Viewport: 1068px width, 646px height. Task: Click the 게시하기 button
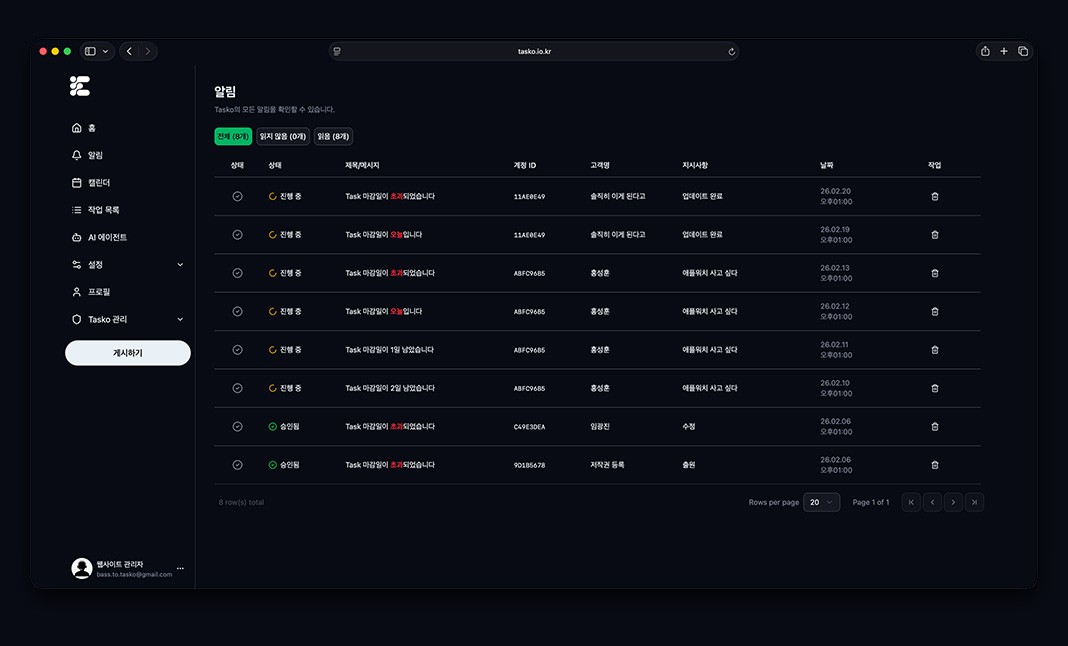(128, 353)
